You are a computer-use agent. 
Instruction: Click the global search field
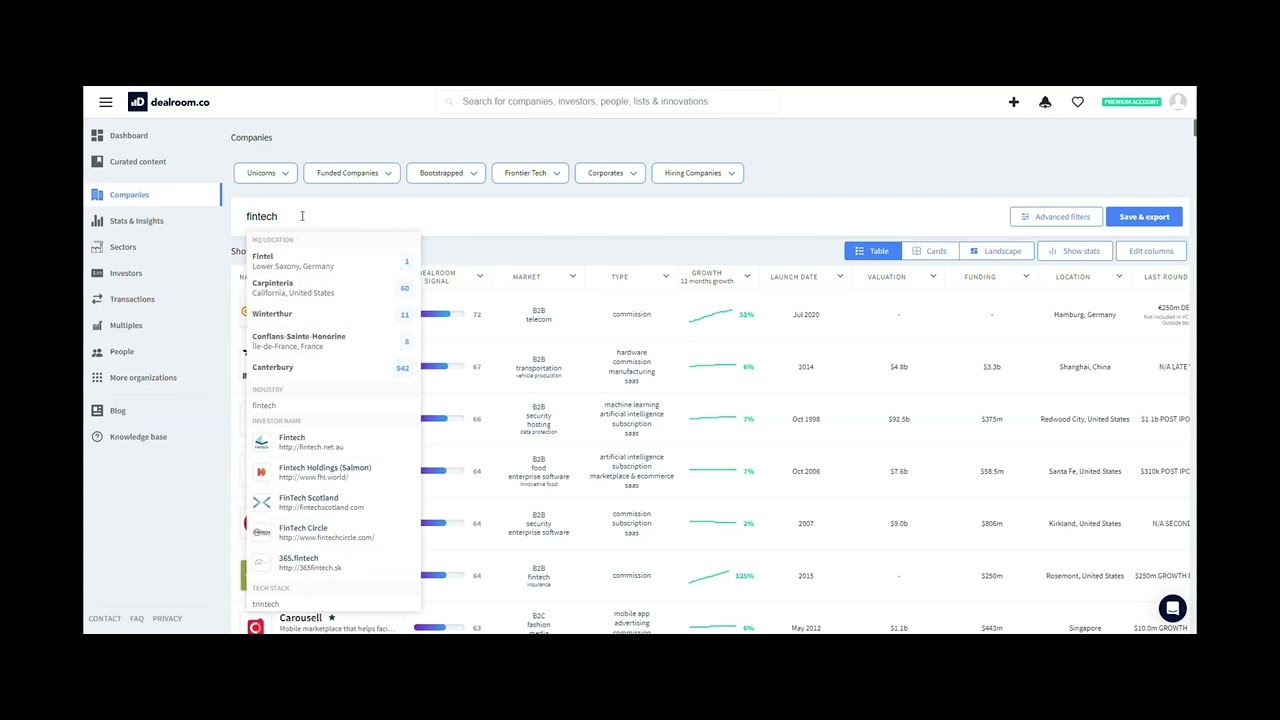point(608,102)
